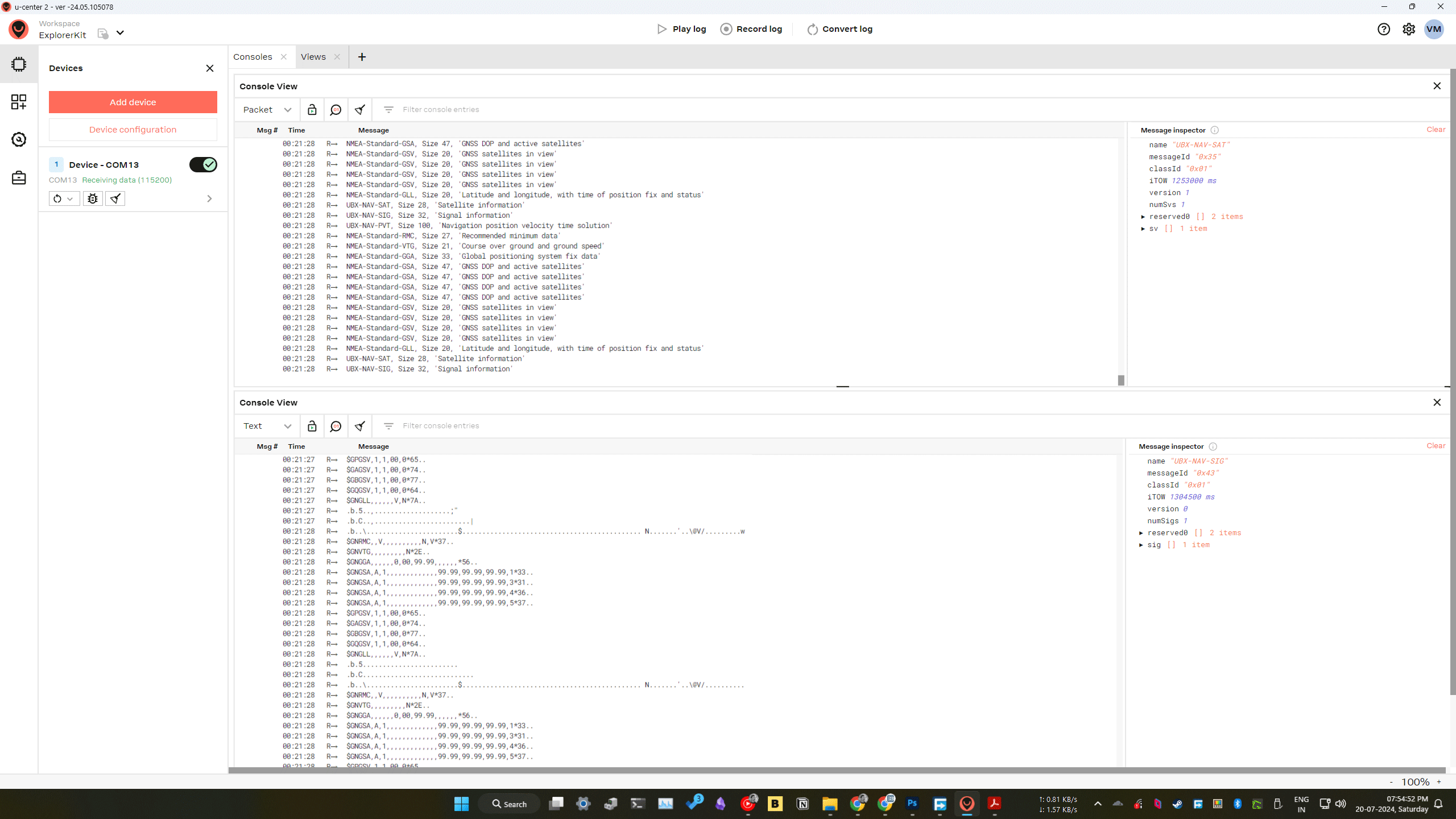Viewport: 1456px width, 819px height.
Task: Toggle scroll lock in lower console
Action: tap(312, 426)
